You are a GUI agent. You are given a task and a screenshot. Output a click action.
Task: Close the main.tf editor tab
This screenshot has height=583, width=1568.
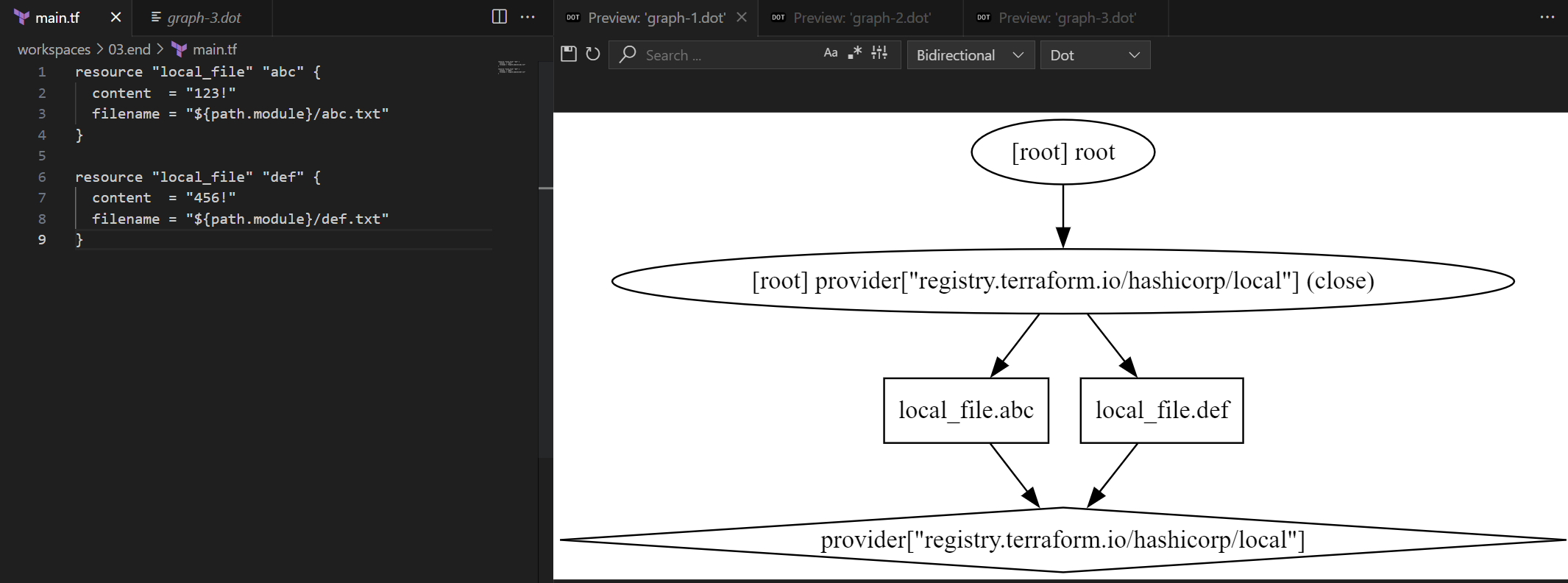(116, 17)
